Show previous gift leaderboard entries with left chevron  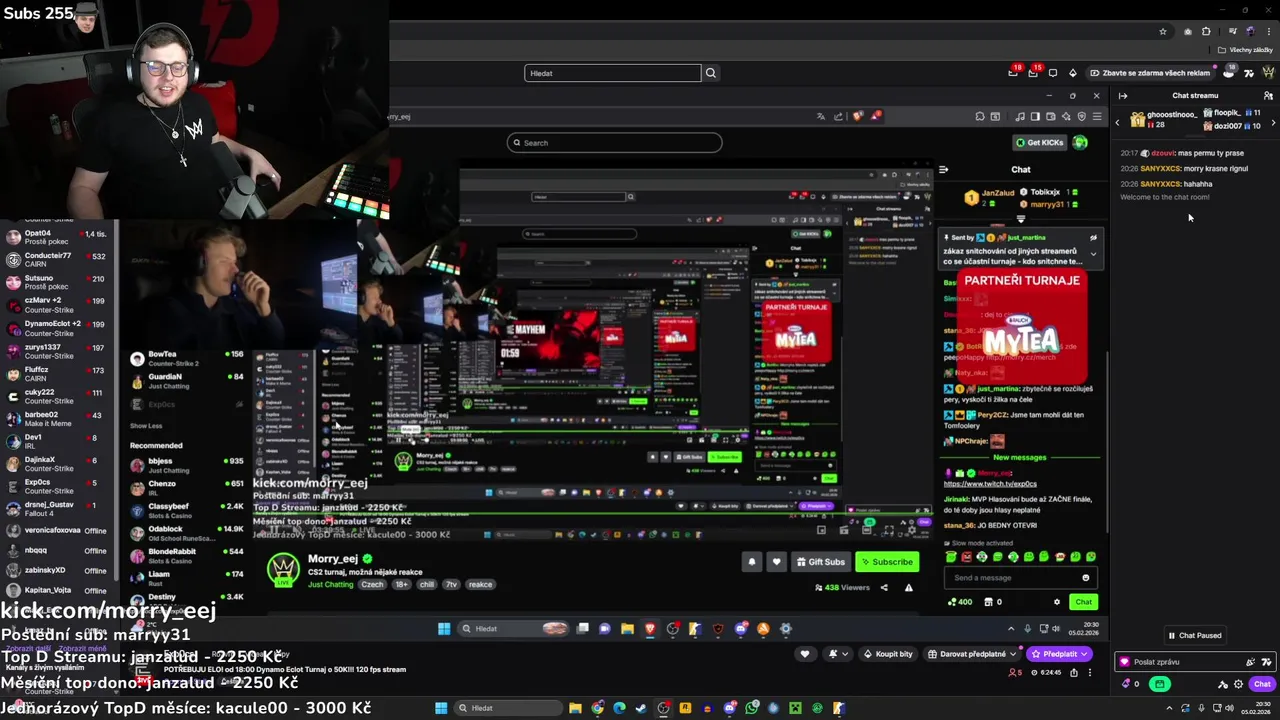point(1118,122)
